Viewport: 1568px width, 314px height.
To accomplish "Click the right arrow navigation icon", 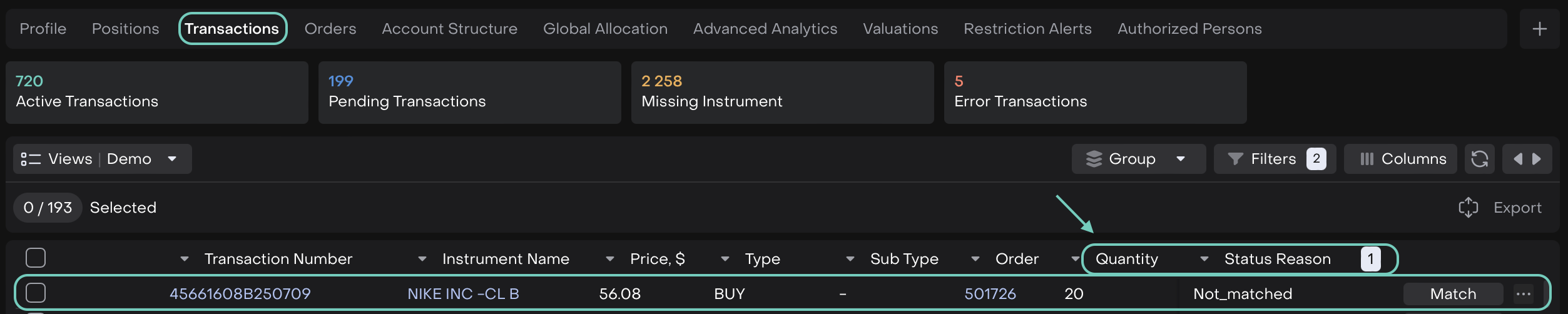I will [x=1537, y=159].
